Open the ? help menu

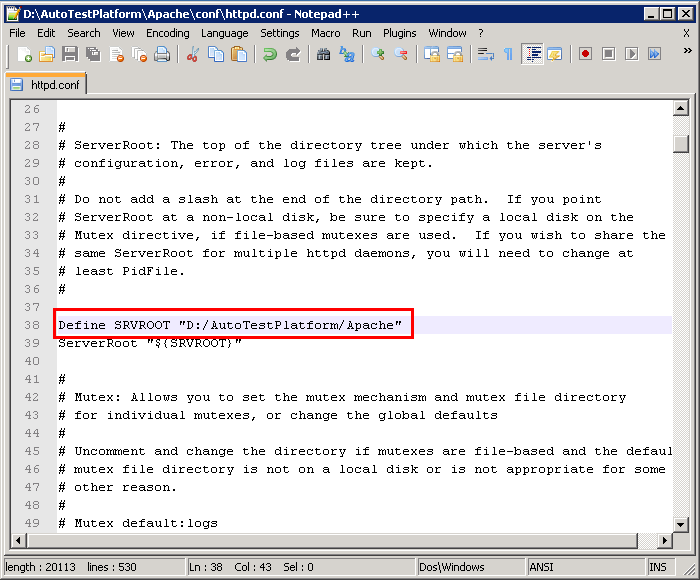click(x=481, y=33)
